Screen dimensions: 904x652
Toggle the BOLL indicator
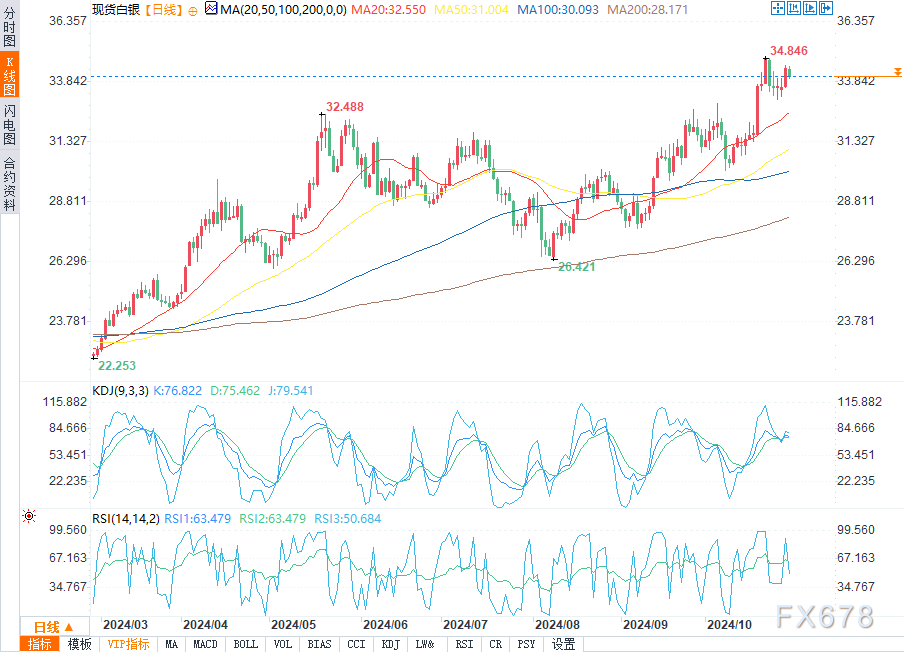[x=244, y=644]
